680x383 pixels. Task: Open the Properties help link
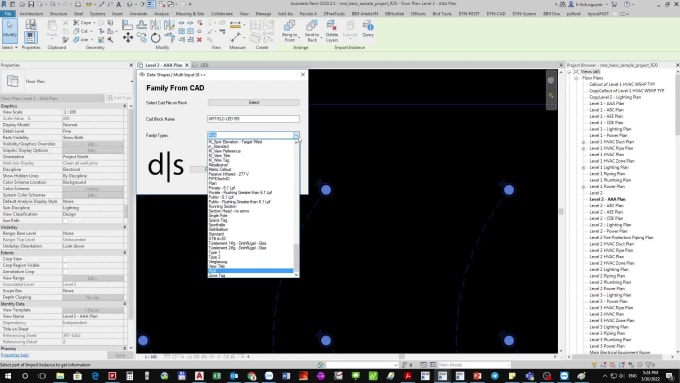pyautogui.click(x=15, y=355)
